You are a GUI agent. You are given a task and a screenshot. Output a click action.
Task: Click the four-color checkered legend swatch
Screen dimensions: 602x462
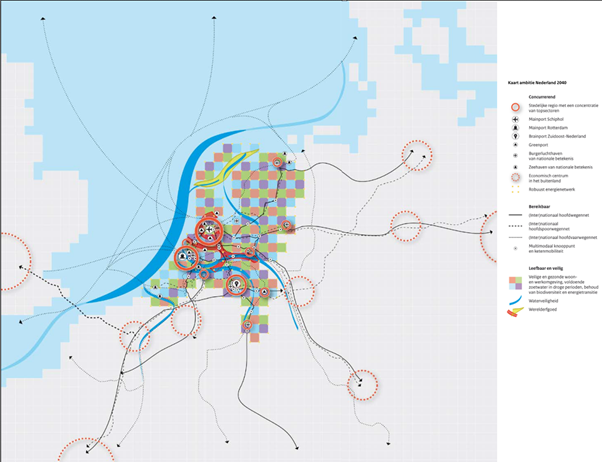pos(515,283)
